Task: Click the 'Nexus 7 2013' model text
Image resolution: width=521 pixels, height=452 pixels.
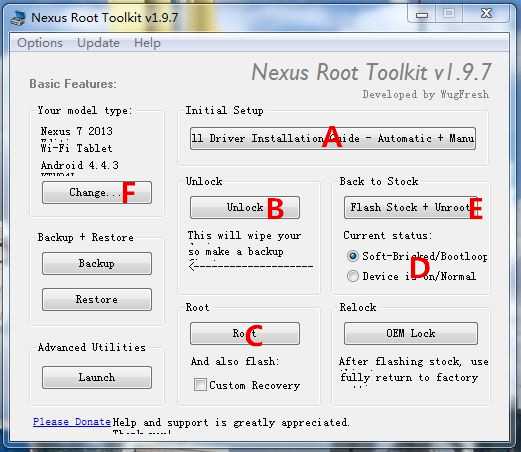Action: coord(76,131)
